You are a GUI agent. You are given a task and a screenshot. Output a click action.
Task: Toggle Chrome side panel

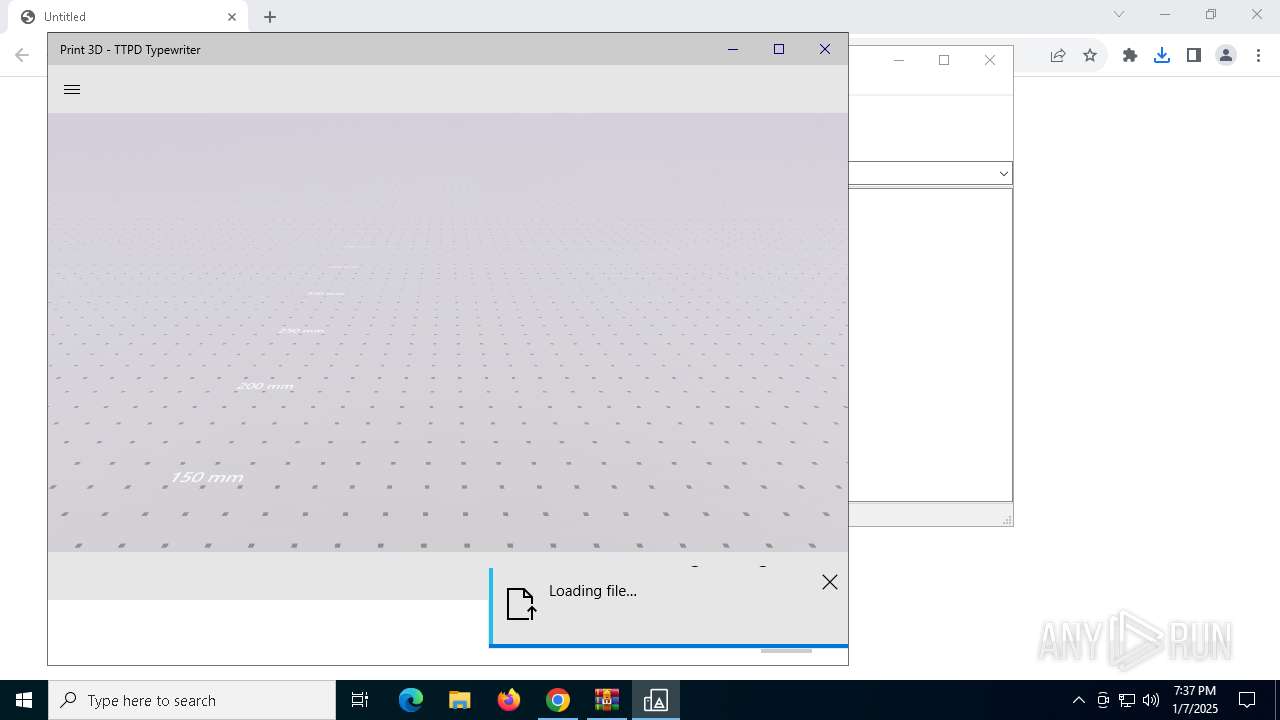coord(1194,56)
